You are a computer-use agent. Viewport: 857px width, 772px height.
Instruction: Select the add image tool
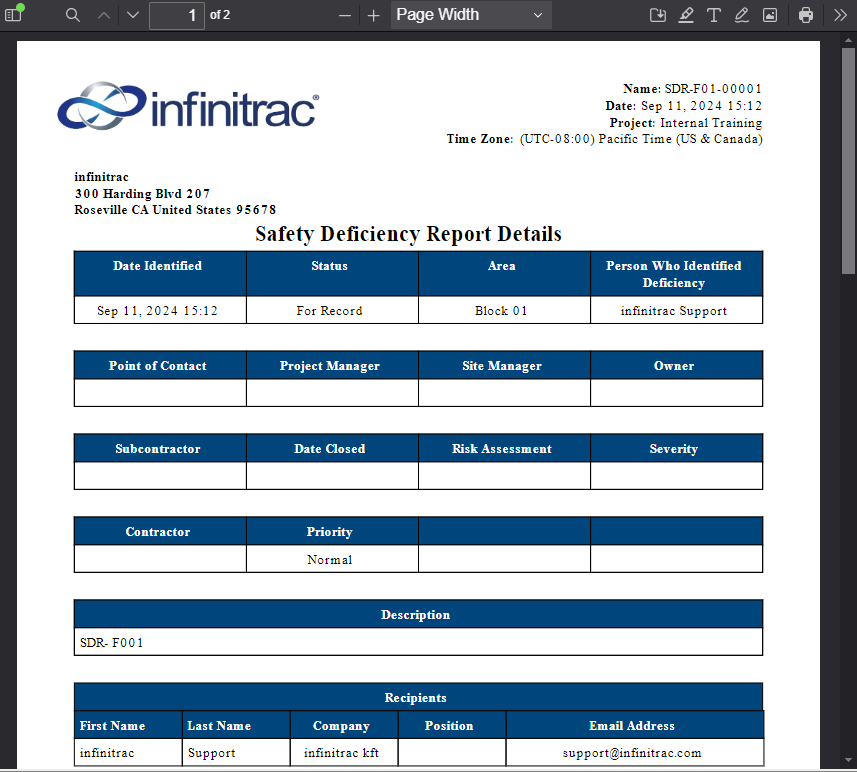(x=770, y=15)
